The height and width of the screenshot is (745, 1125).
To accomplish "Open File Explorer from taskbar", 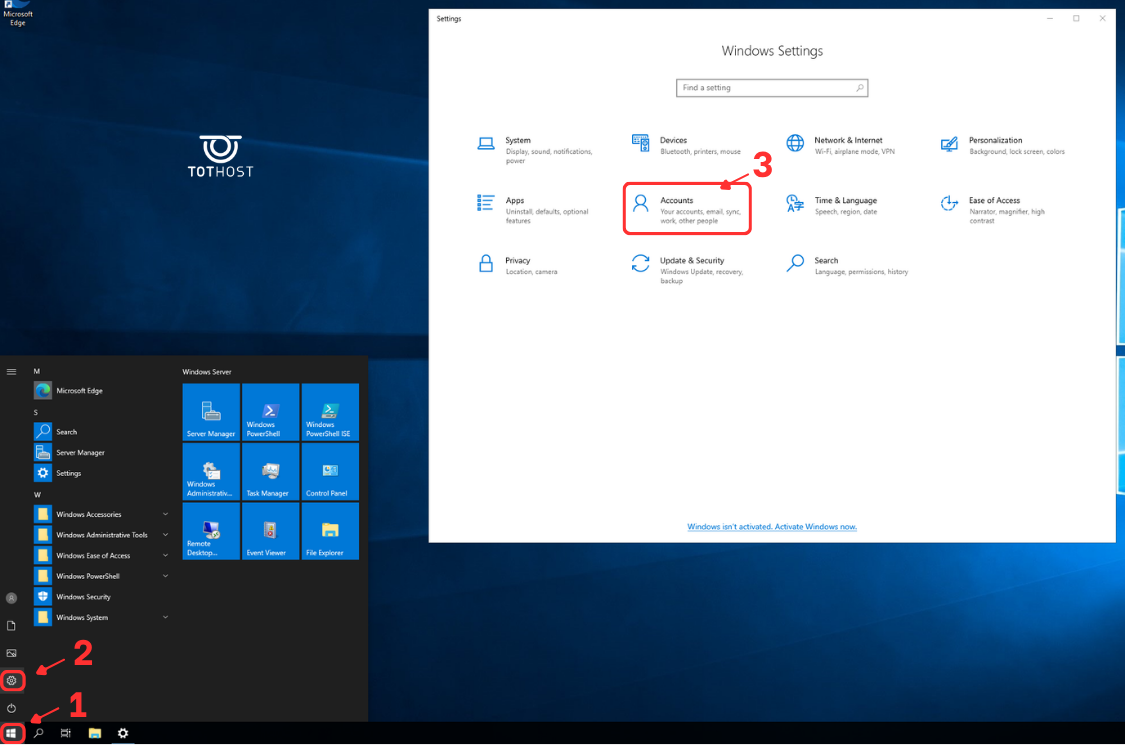I will click(95, 734).
